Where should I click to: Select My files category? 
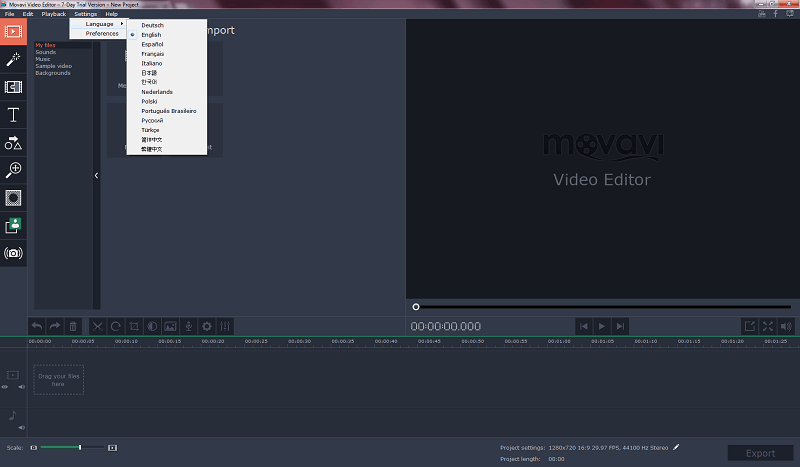tap(45, 45)
